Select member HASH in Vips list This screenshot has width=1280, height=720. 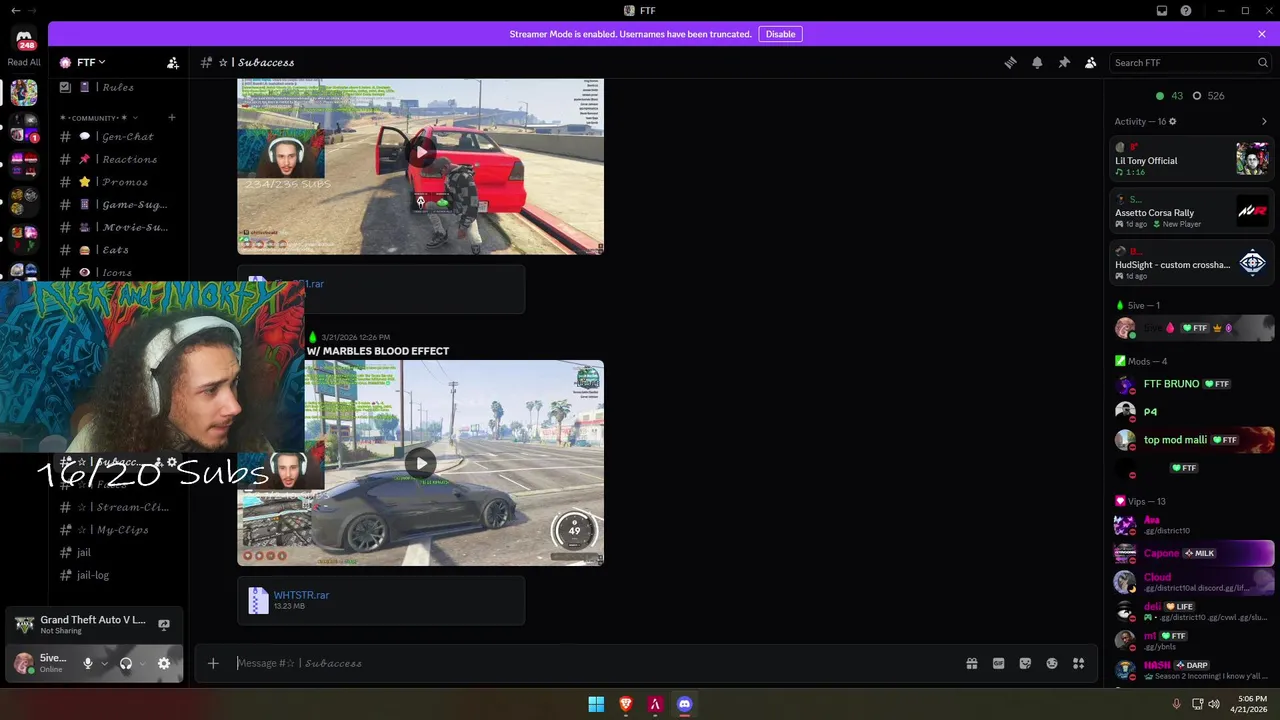click(1191, 669)
